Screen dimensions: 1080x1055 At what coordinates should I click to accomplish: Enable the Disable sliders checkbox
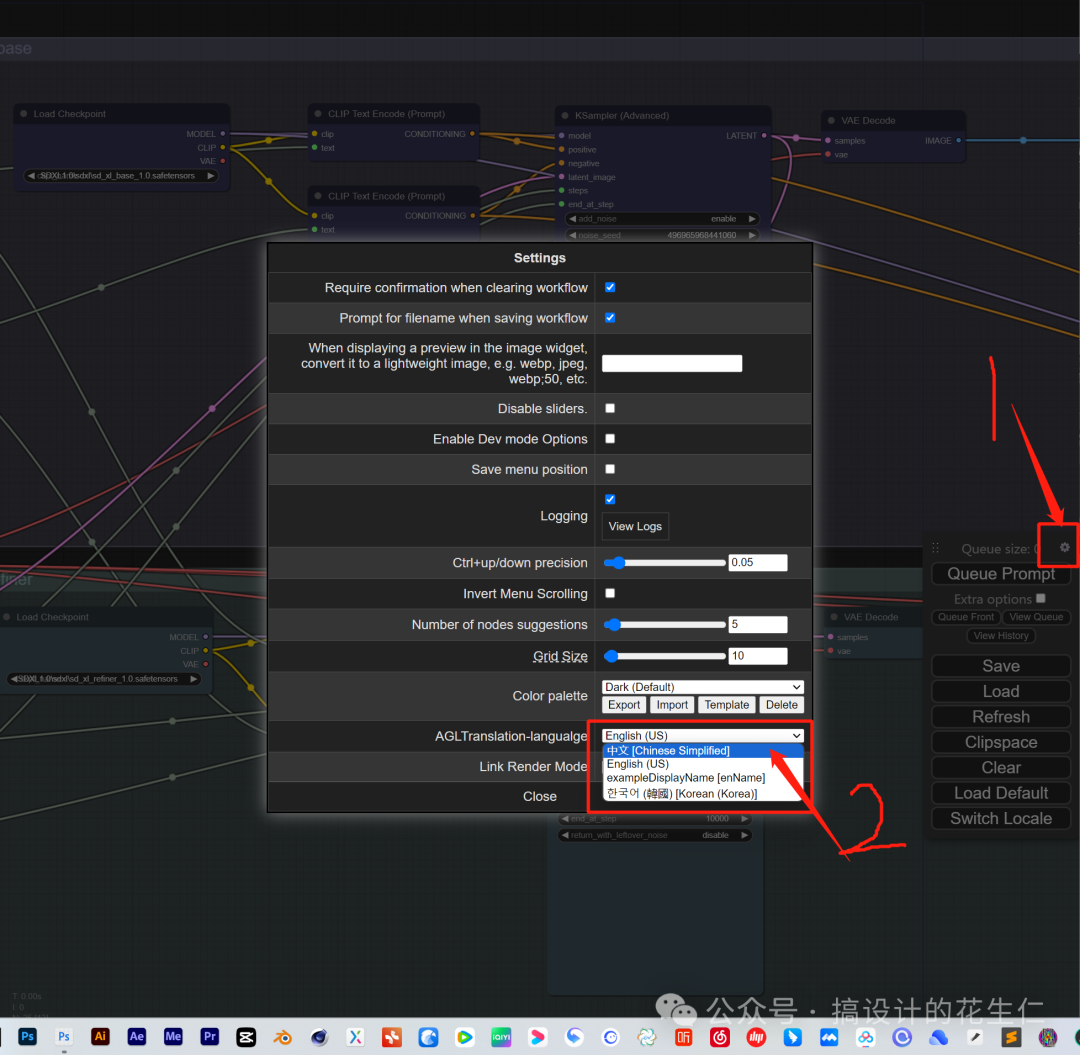pos(610,408)
